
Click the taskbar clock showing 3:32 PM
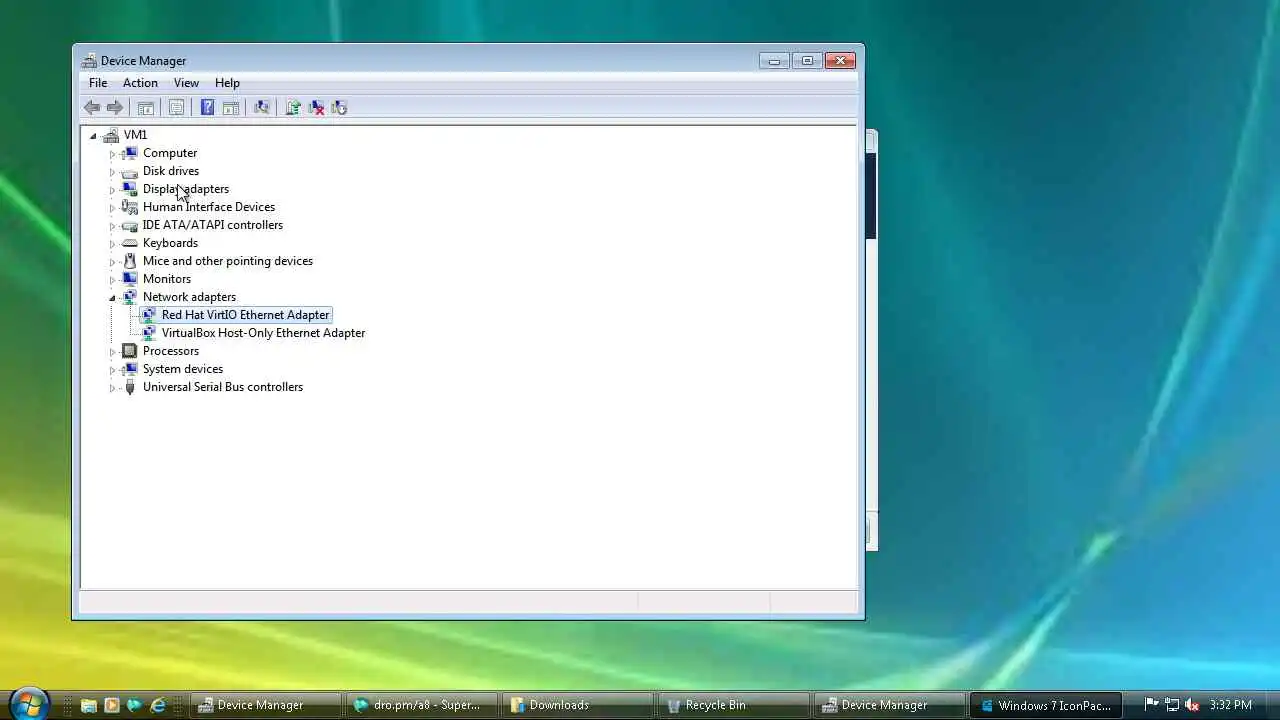point(1230,705)
